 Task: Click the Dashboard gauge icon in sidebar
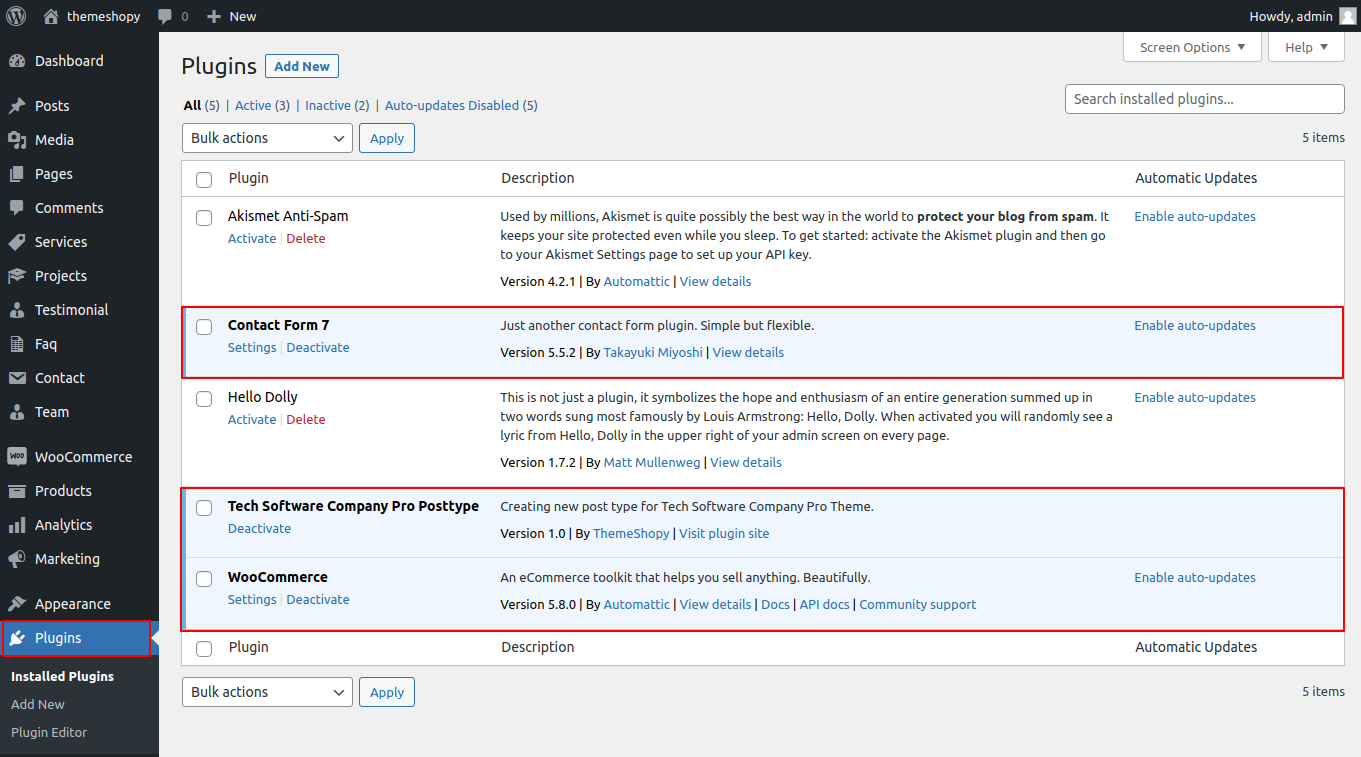pyautogui.click(x=17, y=61)
